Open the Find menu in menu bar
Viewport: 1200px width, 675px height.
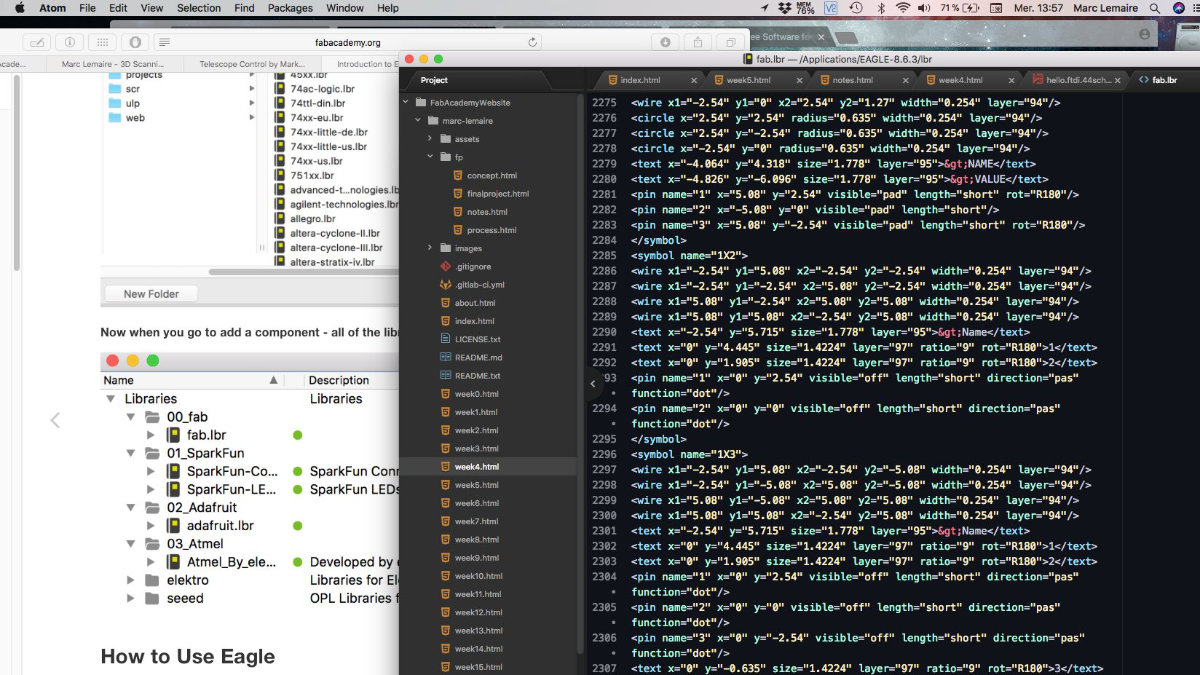(x=244, y=8)
